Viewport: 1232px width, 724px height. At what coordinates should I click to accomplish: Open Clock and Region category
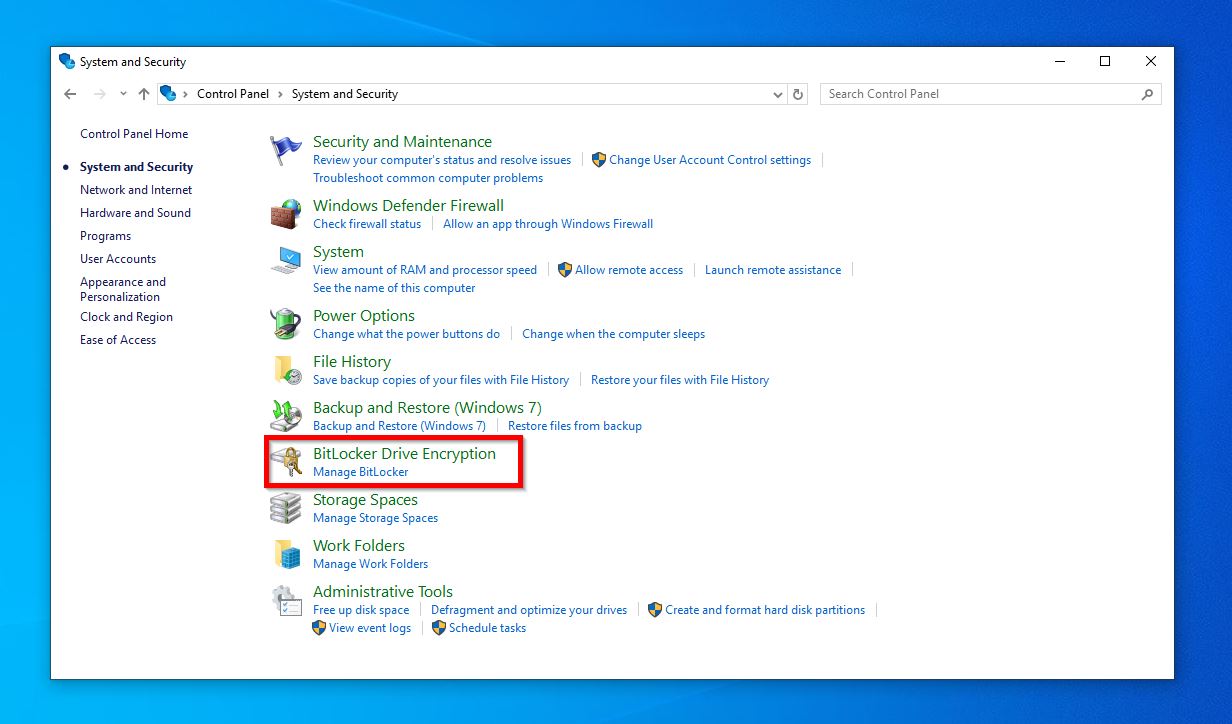(x=126, y=317)
